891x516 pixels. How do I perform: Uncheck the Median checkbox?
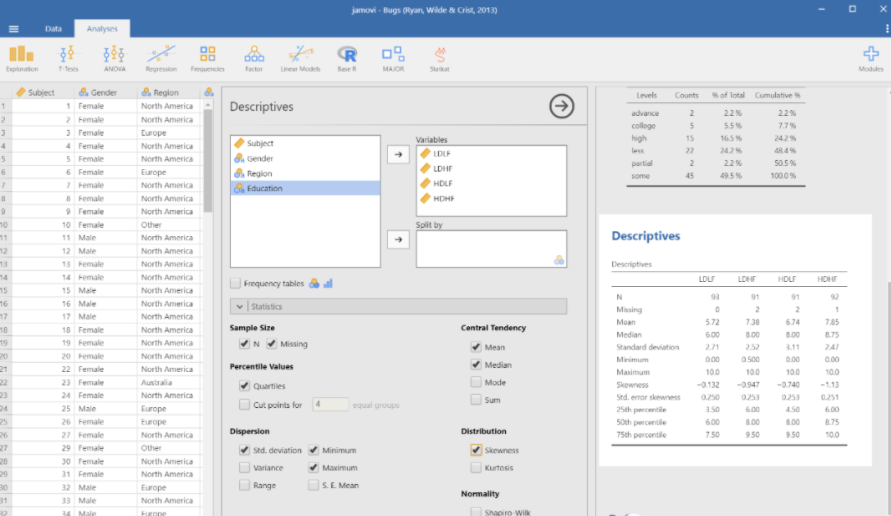[x=477, y=365]
